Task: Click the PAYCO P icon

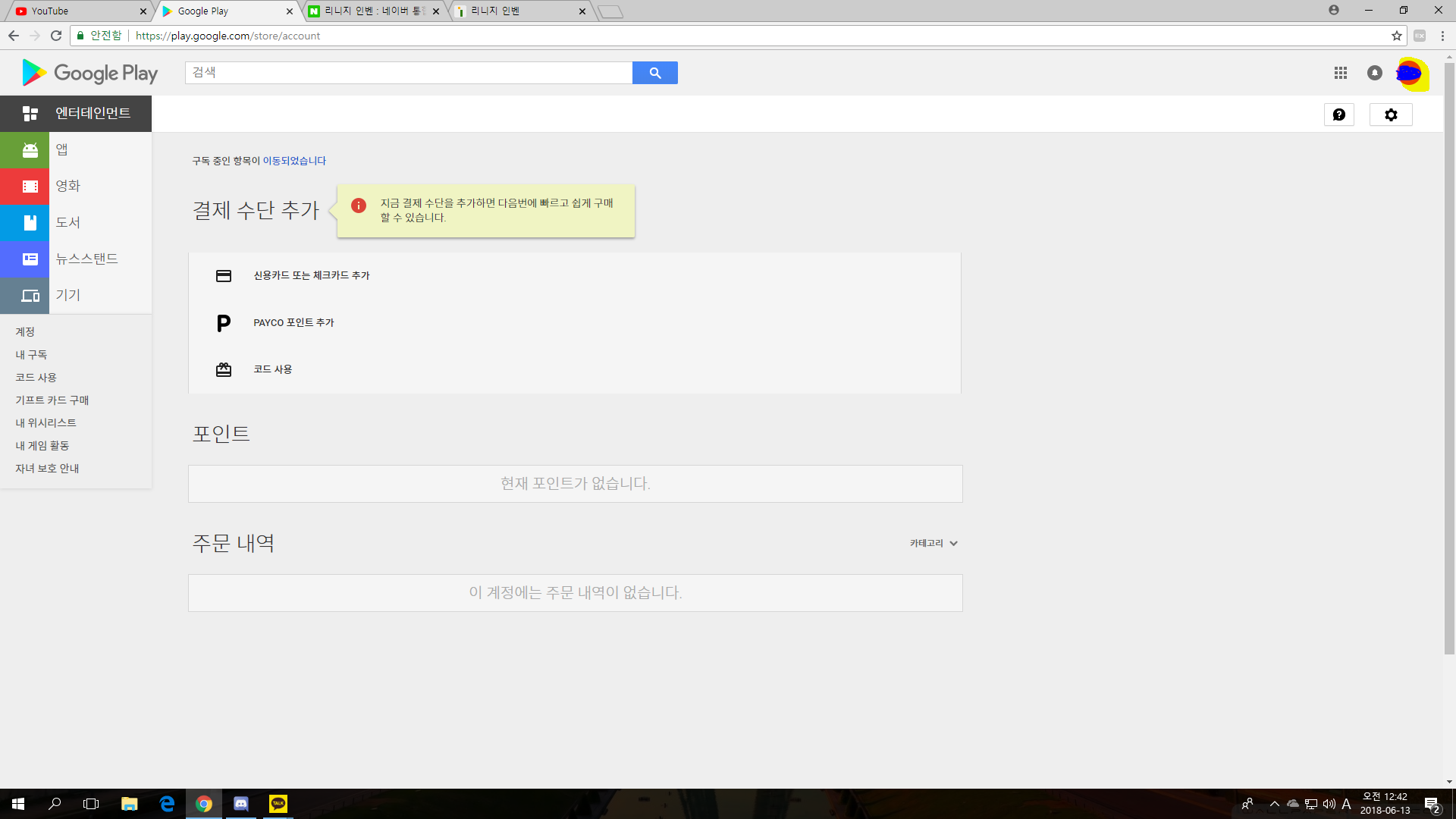Action: pos(224,324)
